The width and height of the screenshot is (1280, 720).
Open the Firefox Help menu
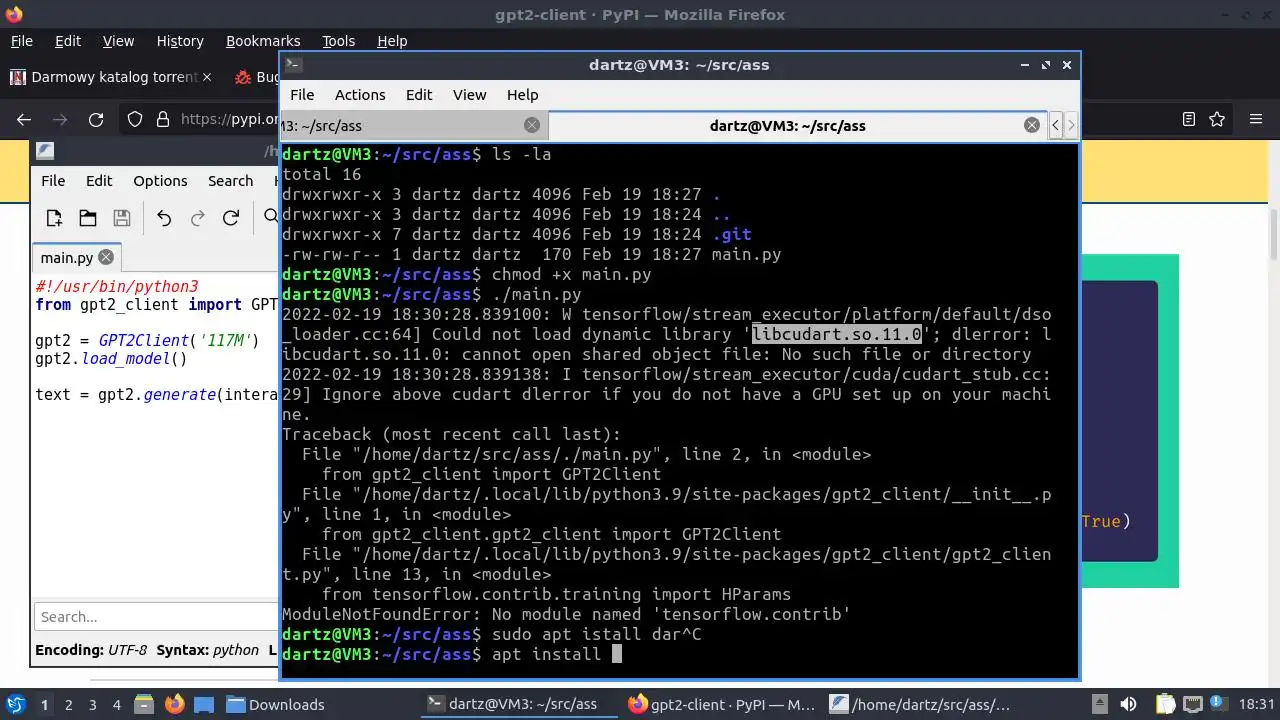[392, 41]
